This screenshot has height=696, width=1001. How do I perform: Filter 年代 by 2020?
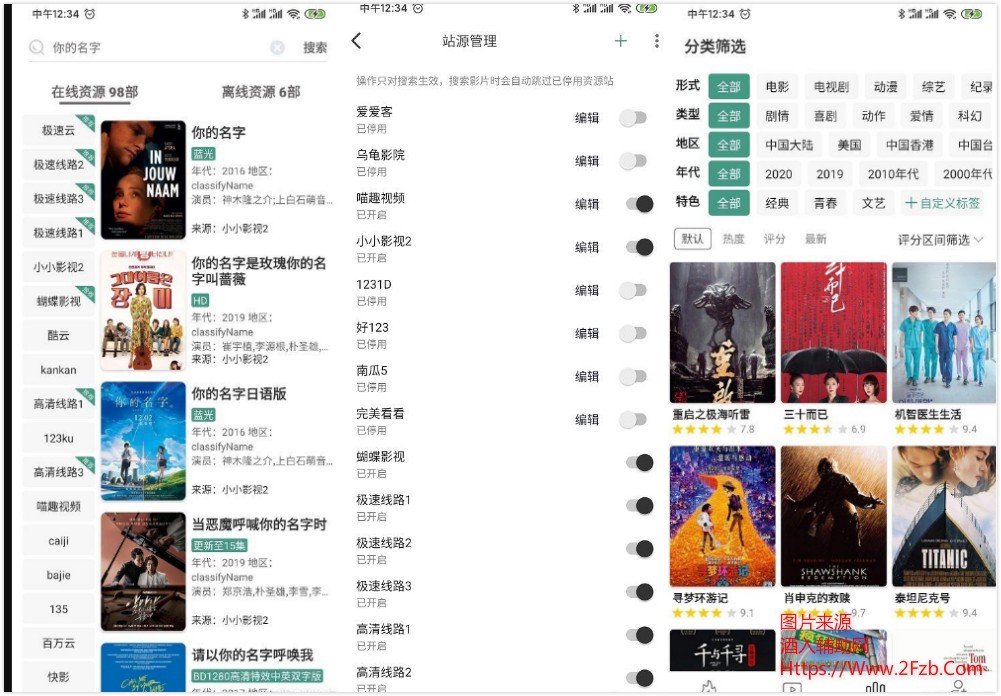click(x=778, y=174)
